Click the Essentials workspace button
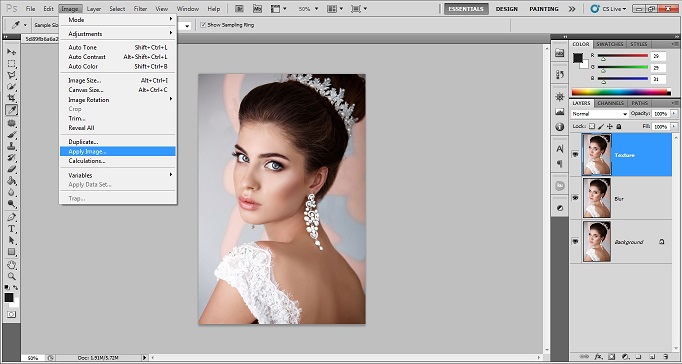This screenshot has height=364, width=682. (466, 9)
